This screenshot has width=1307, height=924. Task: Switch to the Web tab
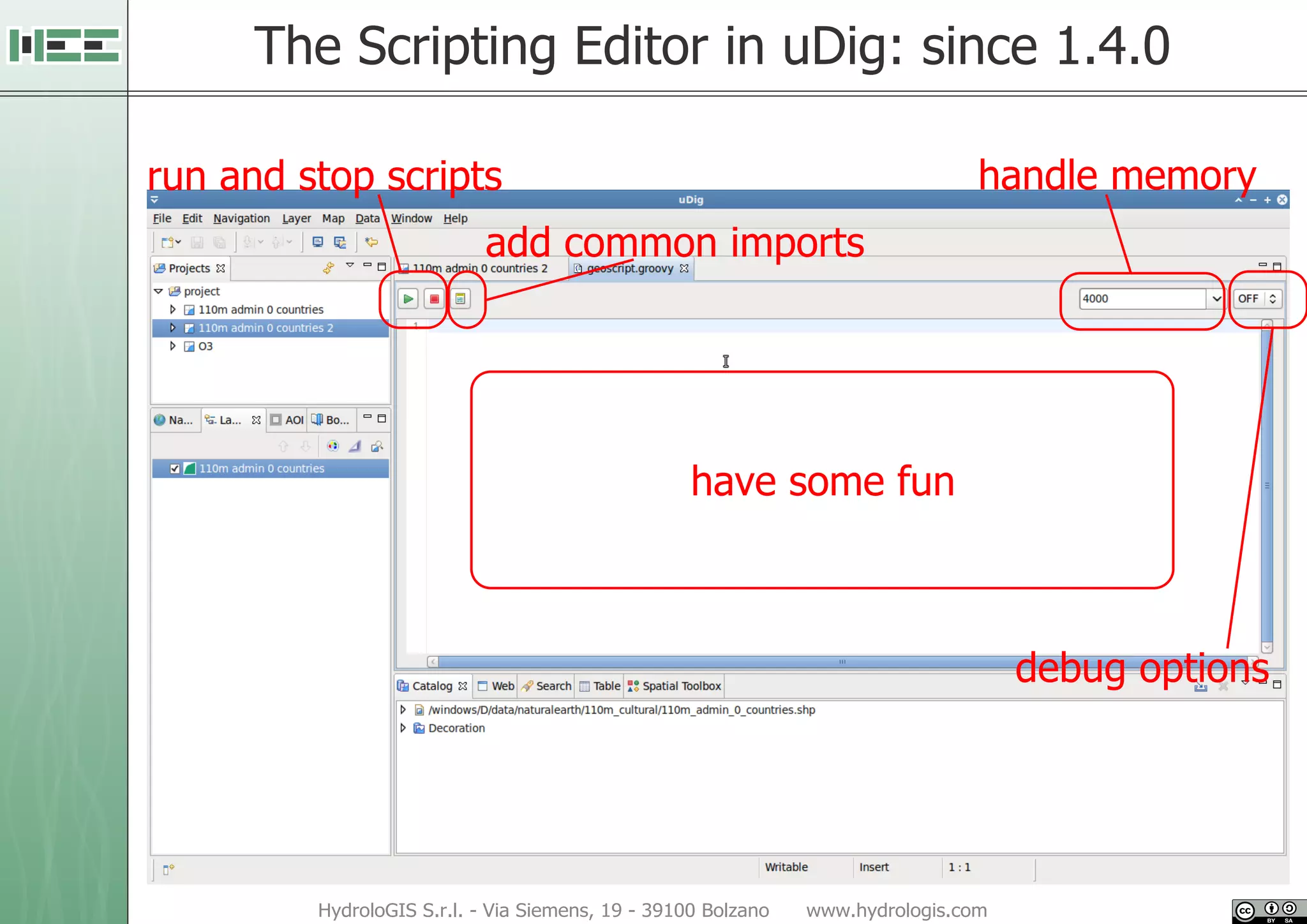496,686
